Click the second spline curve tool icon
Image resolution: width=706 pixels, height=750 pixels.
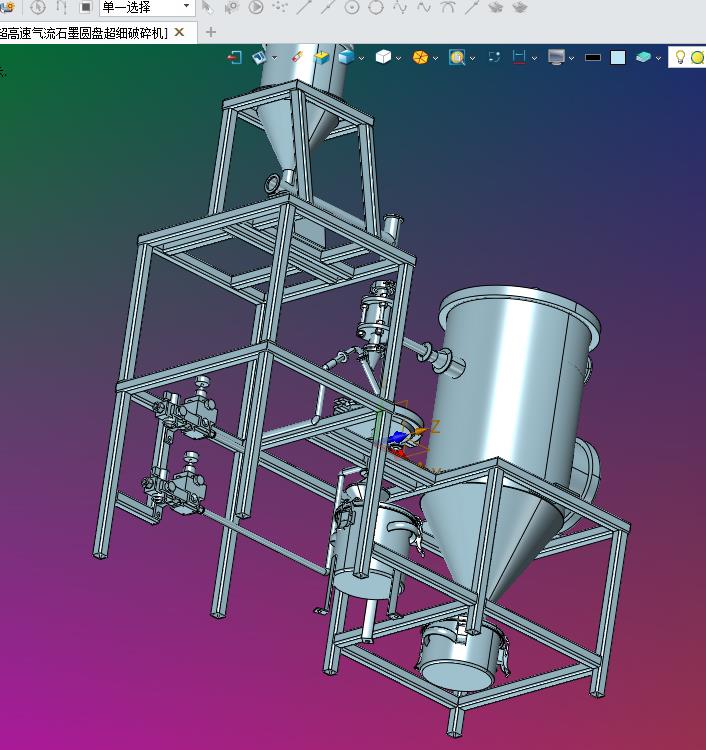coord(424,7)
